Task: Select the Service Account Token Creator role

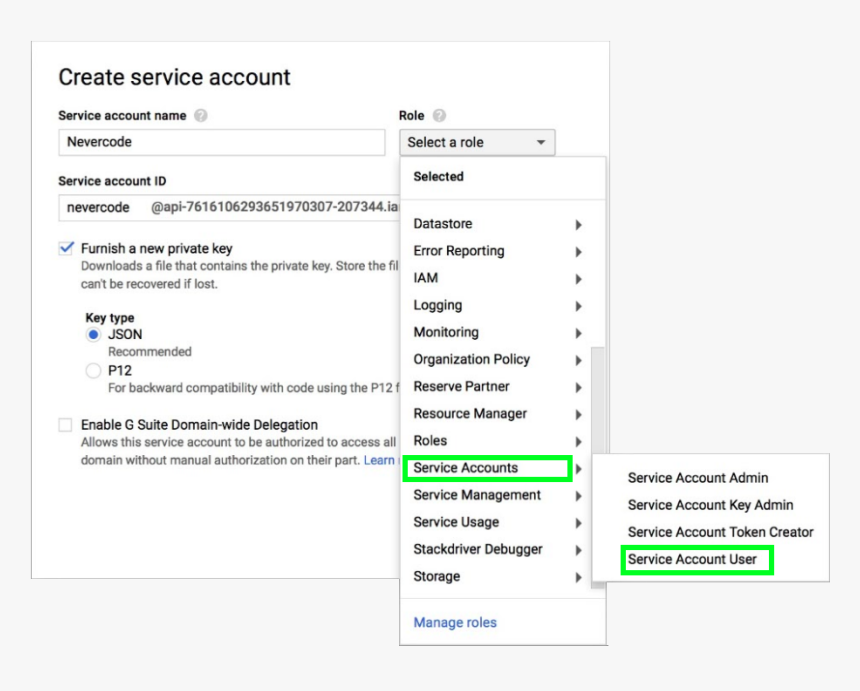Action: (x=720, y=532)
